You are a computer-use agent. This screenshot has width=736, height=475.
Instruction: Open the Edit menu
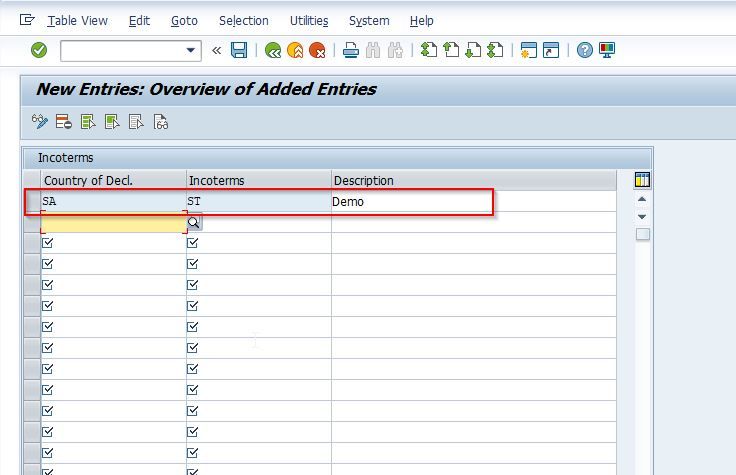139,21
